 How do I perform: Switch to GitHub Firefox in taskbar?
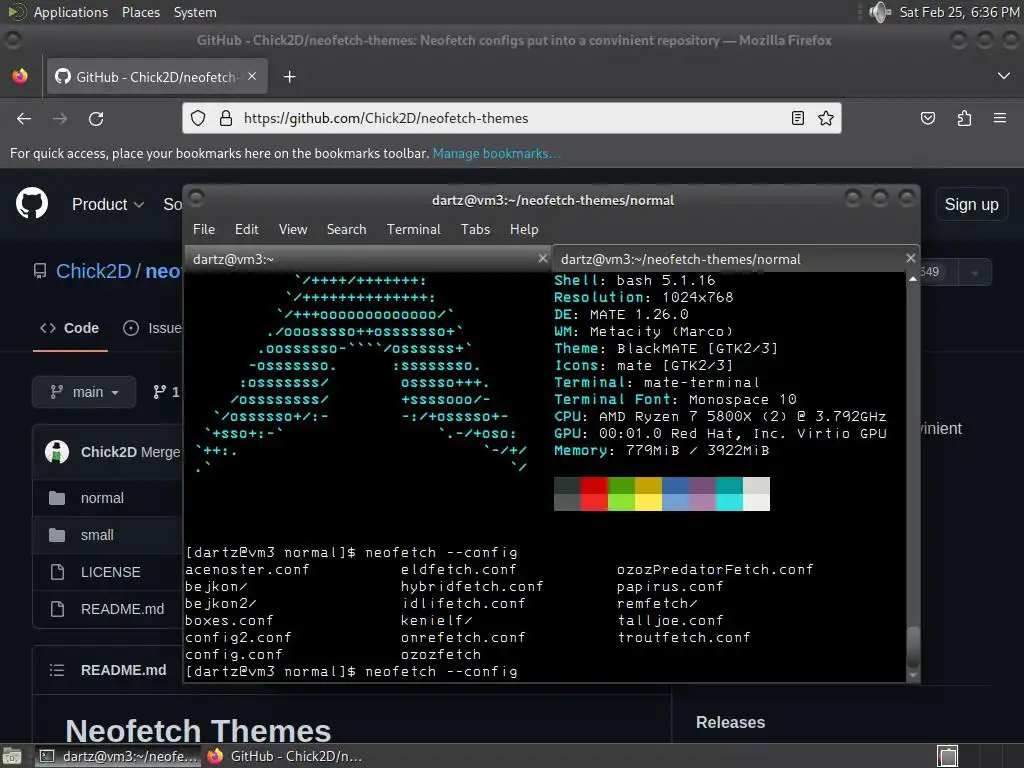[285, 756]
